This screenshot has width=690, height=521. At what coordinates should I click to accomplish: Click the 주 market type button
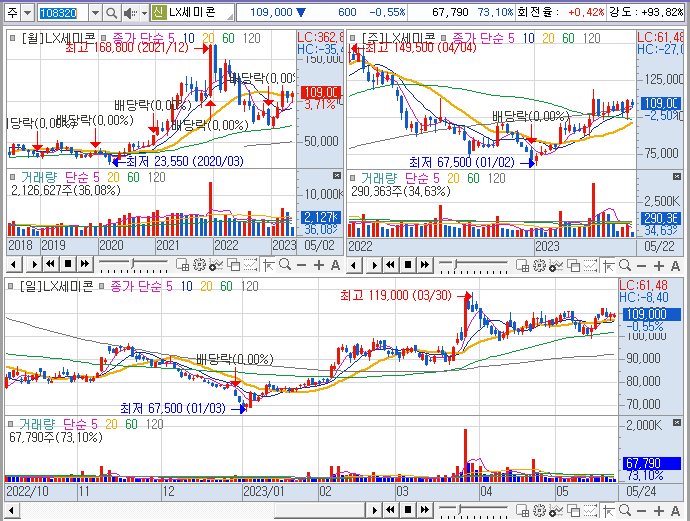pos(12,13)
